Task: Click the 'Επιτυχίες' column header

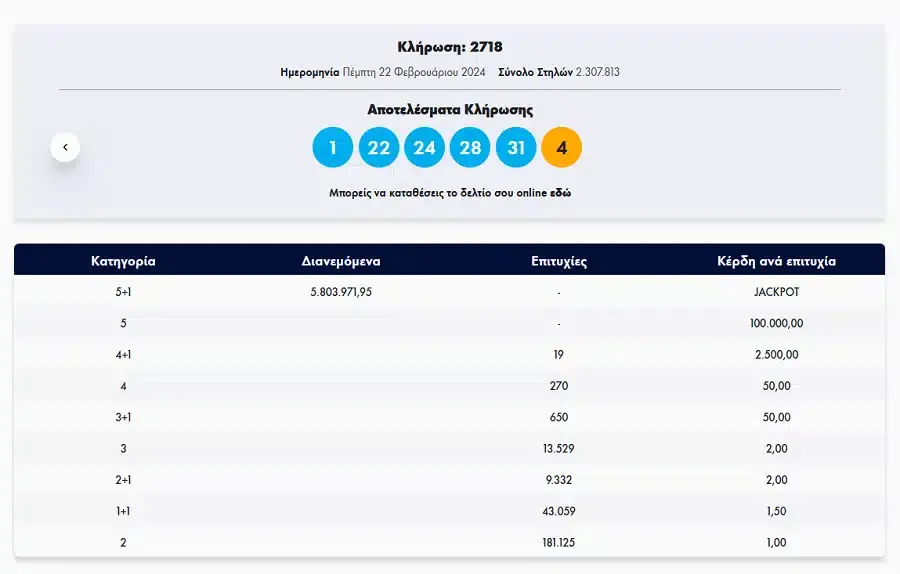Action: point(558,261)
